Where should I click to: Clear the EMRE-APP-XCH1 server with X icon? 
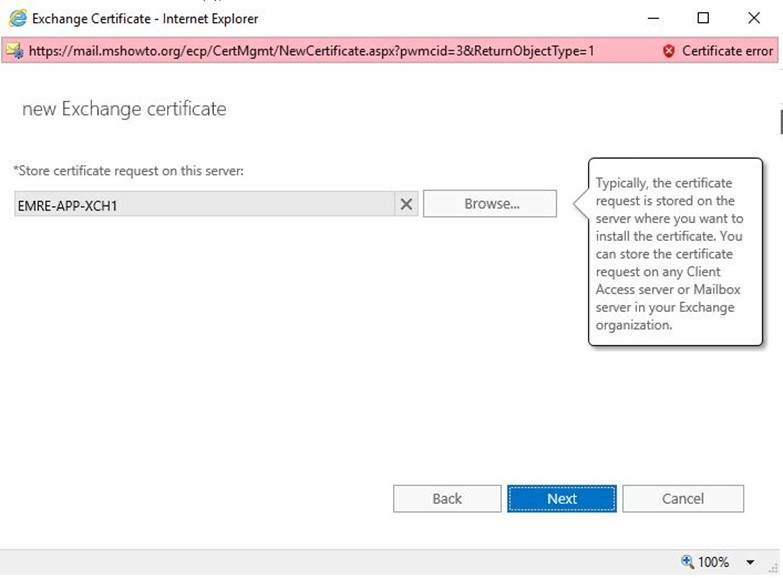click(406, 204)
